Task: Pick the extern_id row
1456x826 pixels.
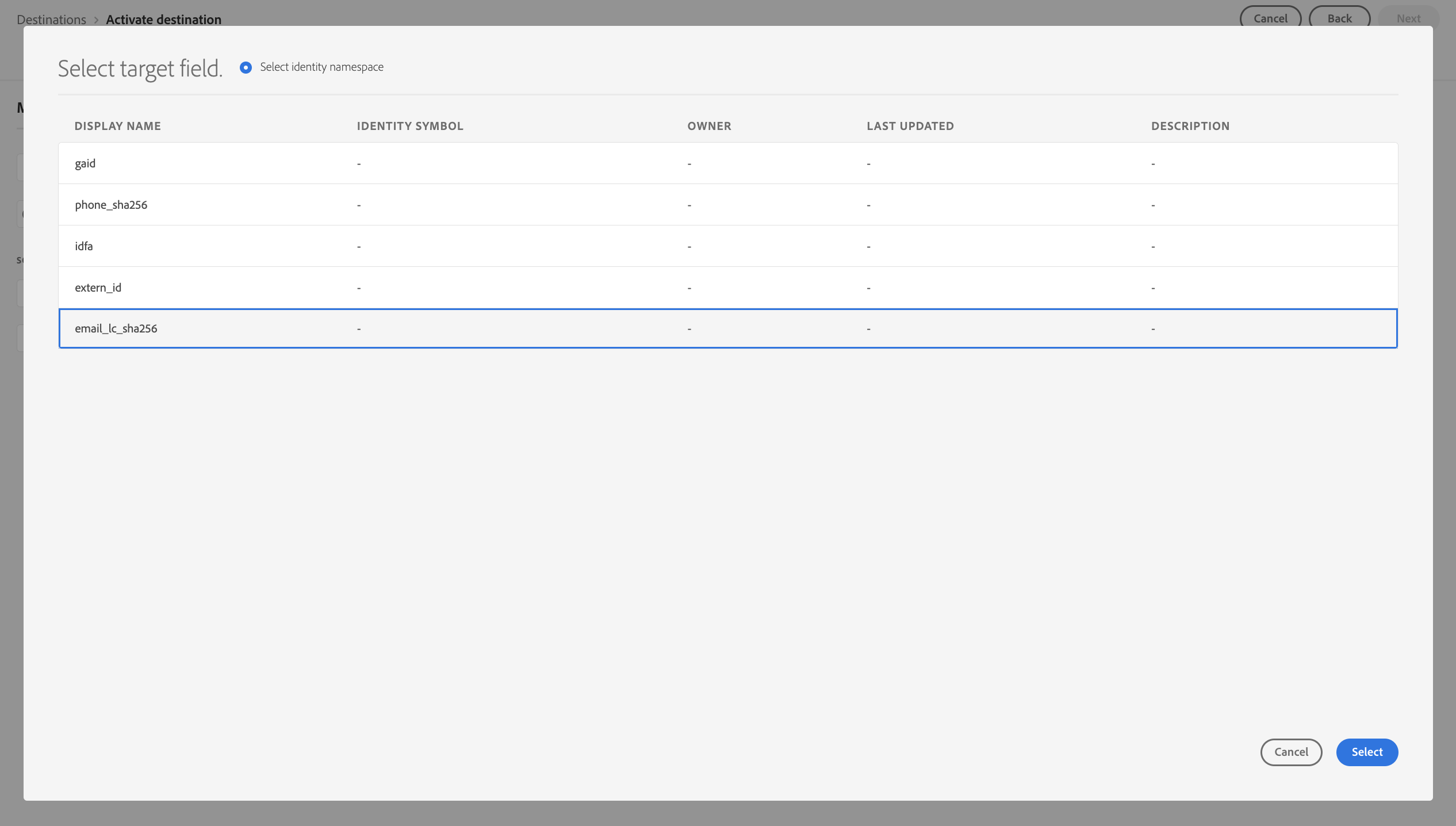Action: coord(728,288)
